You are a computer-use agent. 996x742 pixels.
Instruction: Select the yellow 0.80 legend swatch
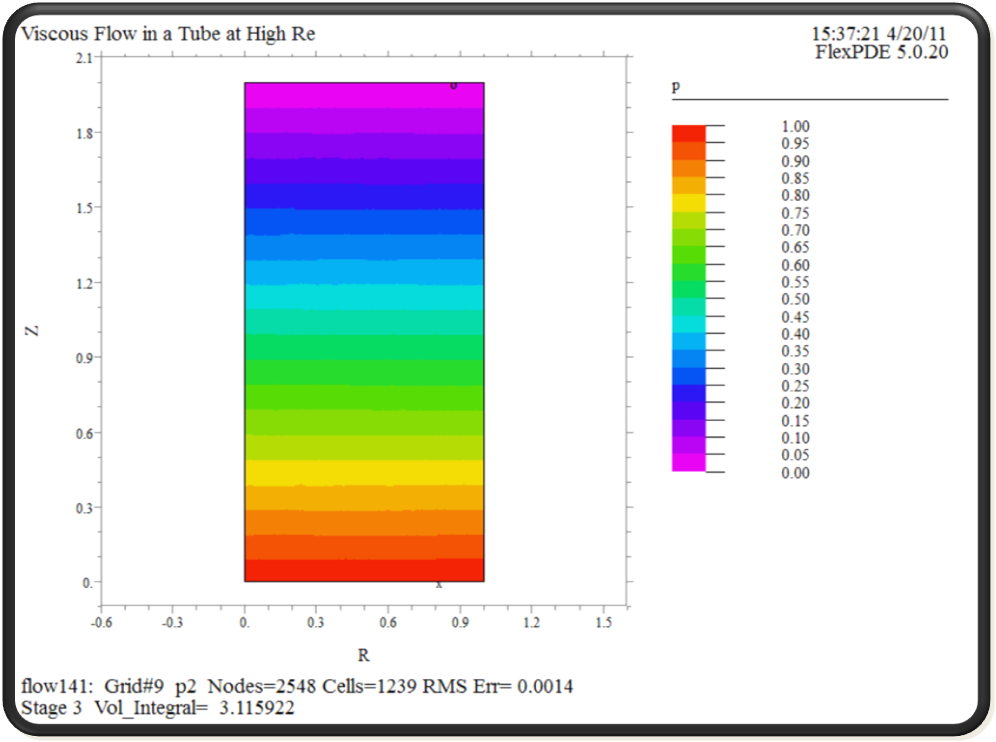(689, 203)
